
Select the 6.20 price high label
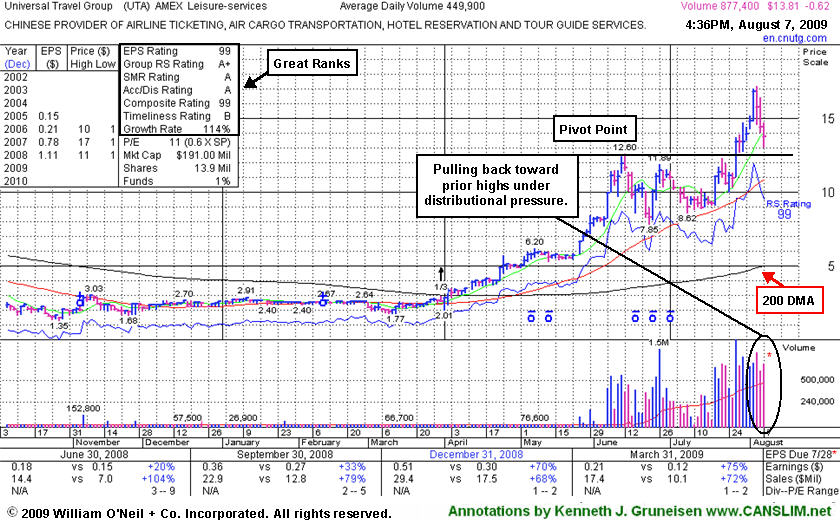(x=534, y=242)
